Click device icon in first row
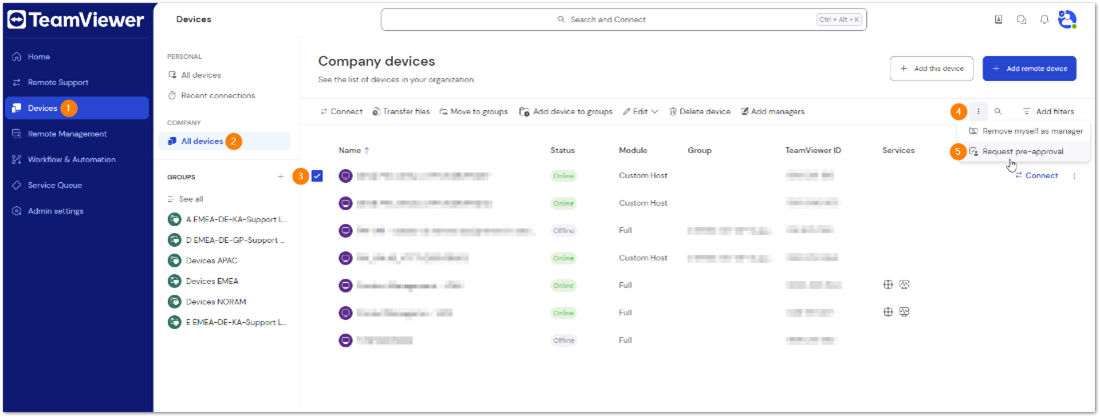This screenshot has width=1100, height=417. pyautogui.click(x=345, y=176)
